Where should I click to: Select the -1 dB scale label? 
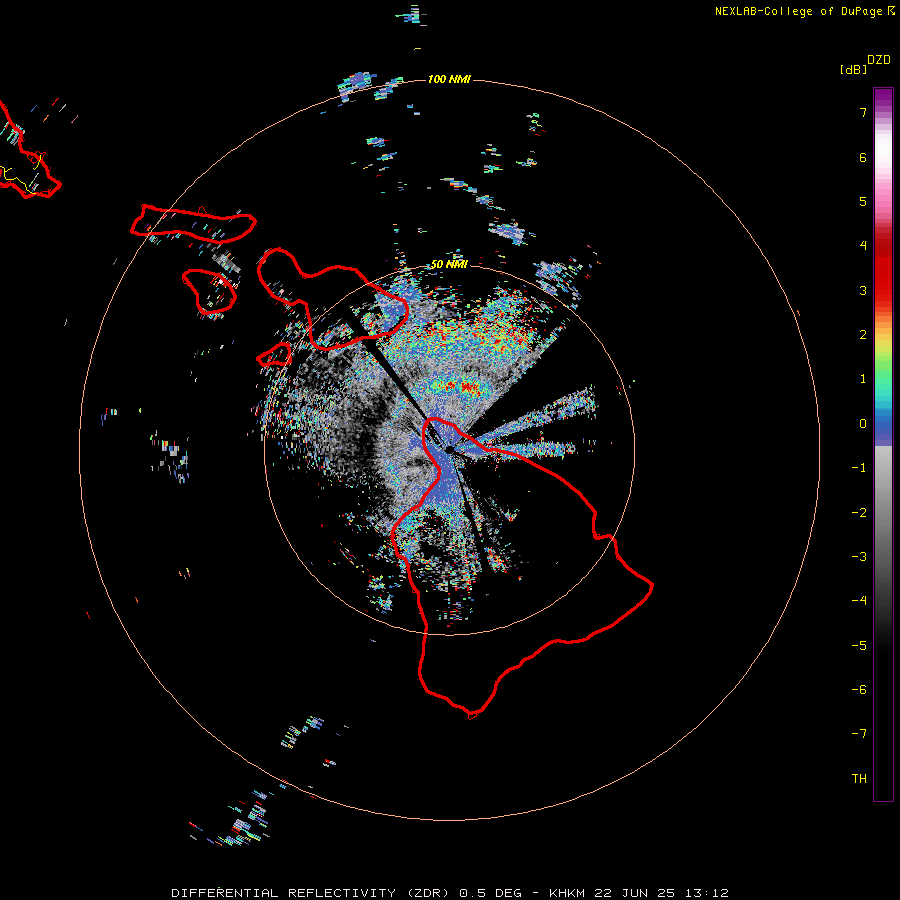[x=859, y=468]
